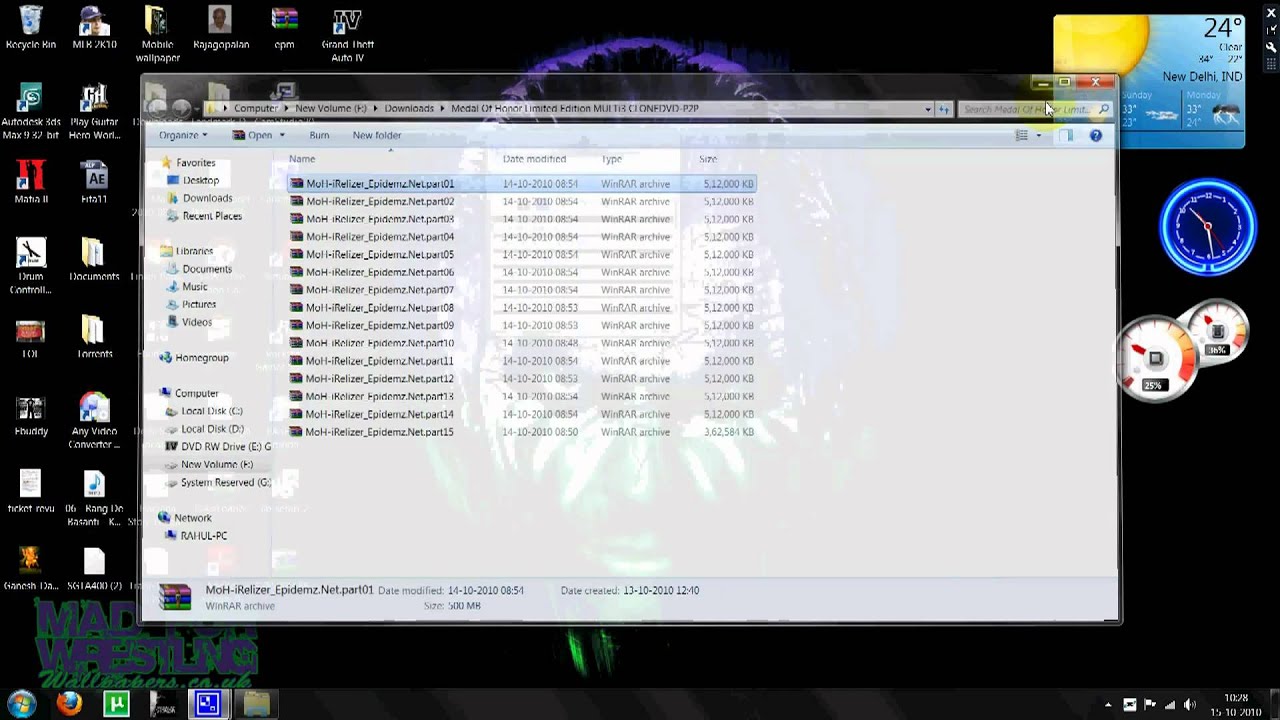Select Homegroup in navigation pane
The width and height of the screenshot is (1280, 720).
(201, 357)
